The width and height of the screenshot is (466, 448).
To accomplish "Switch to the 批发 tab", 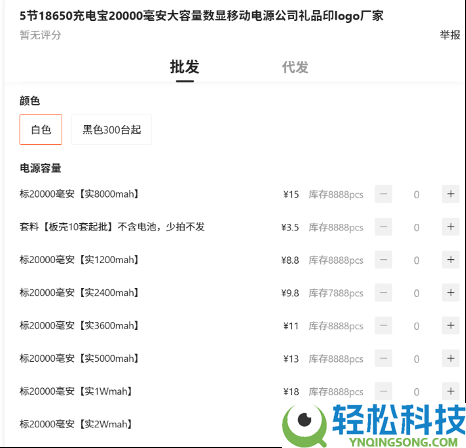I will click(x=185, y=67).
